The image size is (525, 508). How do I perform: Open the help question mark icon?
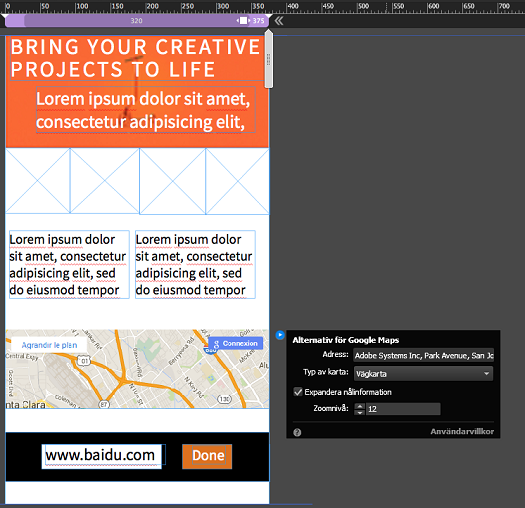tap(297, 432)
